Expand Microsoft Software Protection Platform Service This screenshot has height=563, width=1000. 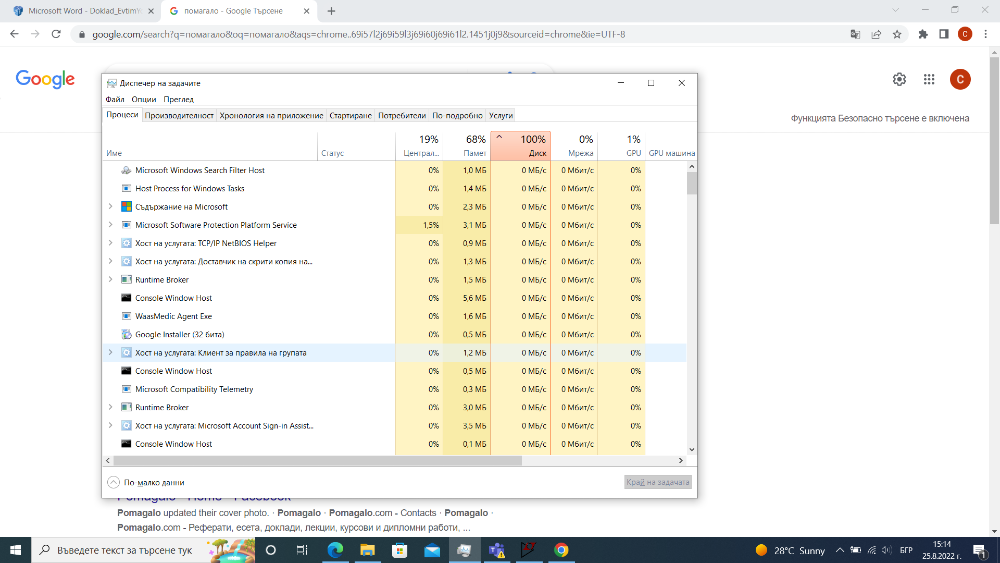[x=110, y=225]
